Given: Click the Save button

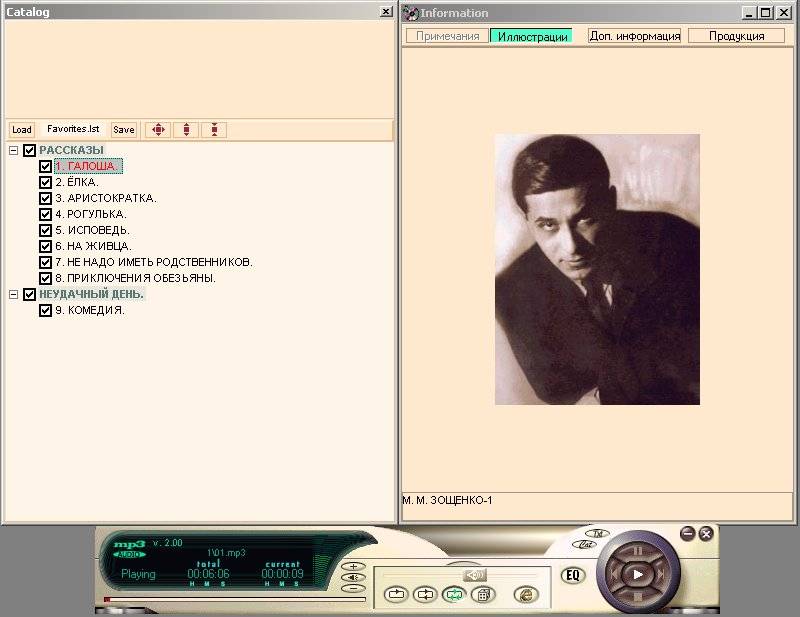Looking at the screenshot, I should pos(123,130).
